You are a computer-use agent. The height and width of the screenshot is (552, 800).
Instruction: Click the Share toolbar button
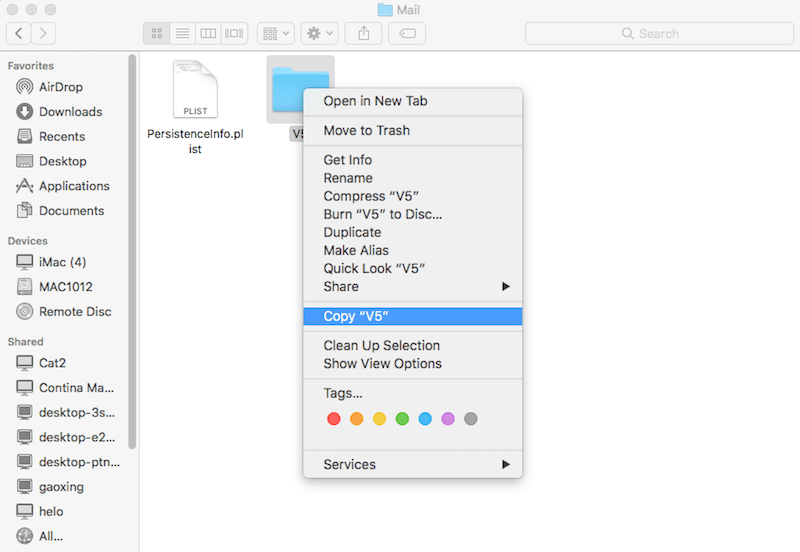click(362, 33)
